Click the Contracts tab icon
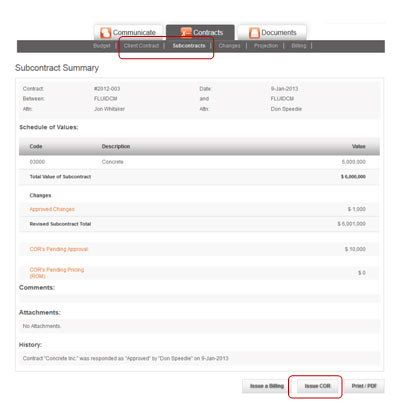The height and width of the screenshot is (414, 406). tap(186, 33)
